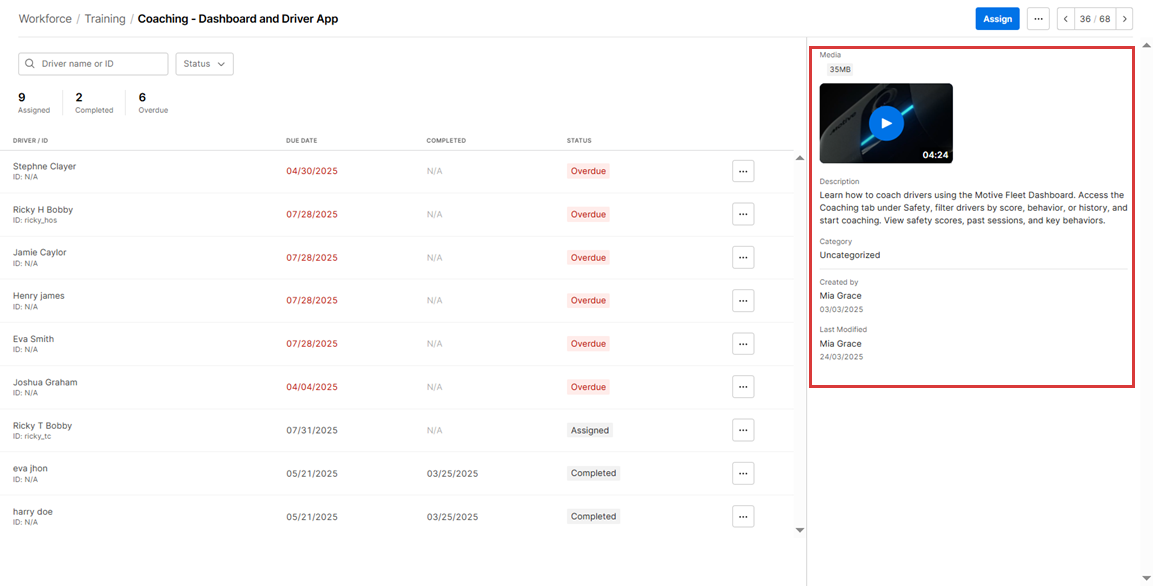The image size is (1153, 586).
Task: Open the top-right more actions menu beside Assign
Action: (1038, 19)
